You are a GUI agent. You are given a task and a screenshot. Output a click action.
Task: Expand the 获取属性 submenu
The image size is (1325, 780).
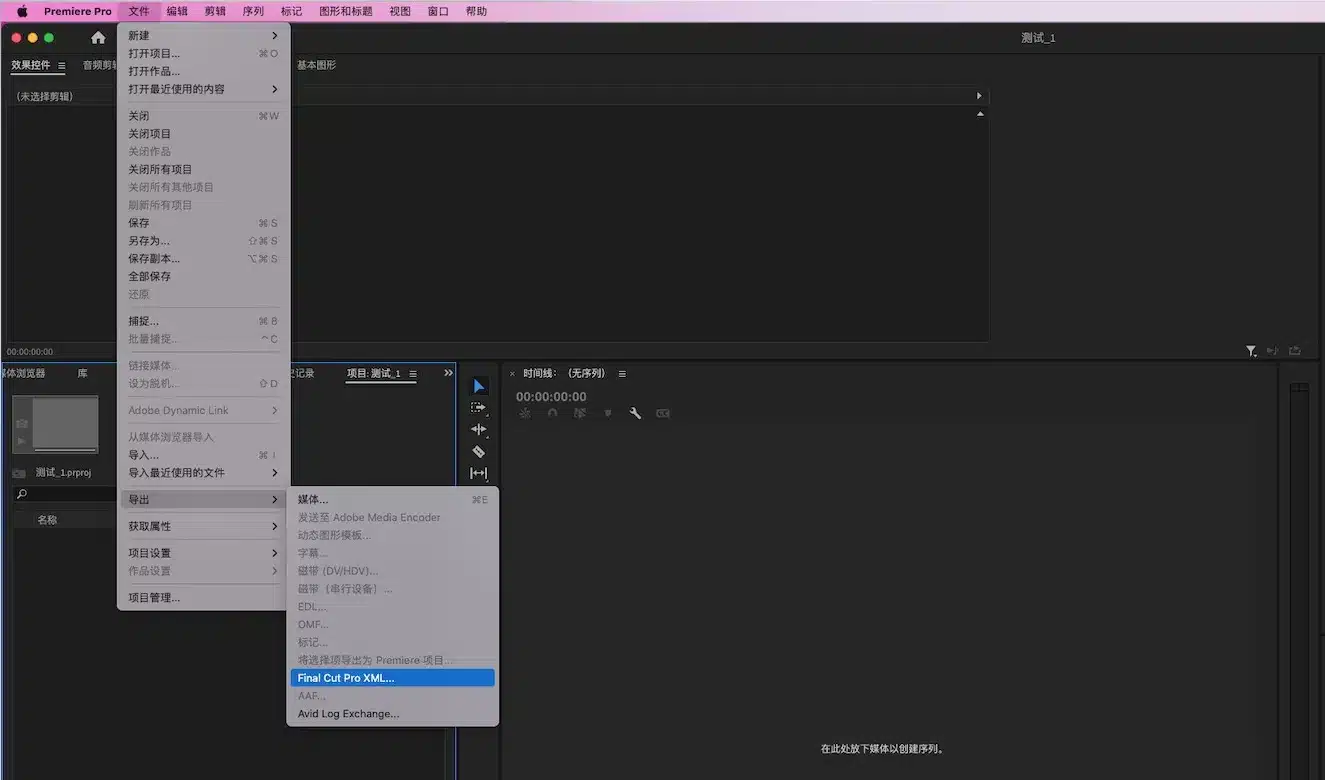click(x=204, y=526)
